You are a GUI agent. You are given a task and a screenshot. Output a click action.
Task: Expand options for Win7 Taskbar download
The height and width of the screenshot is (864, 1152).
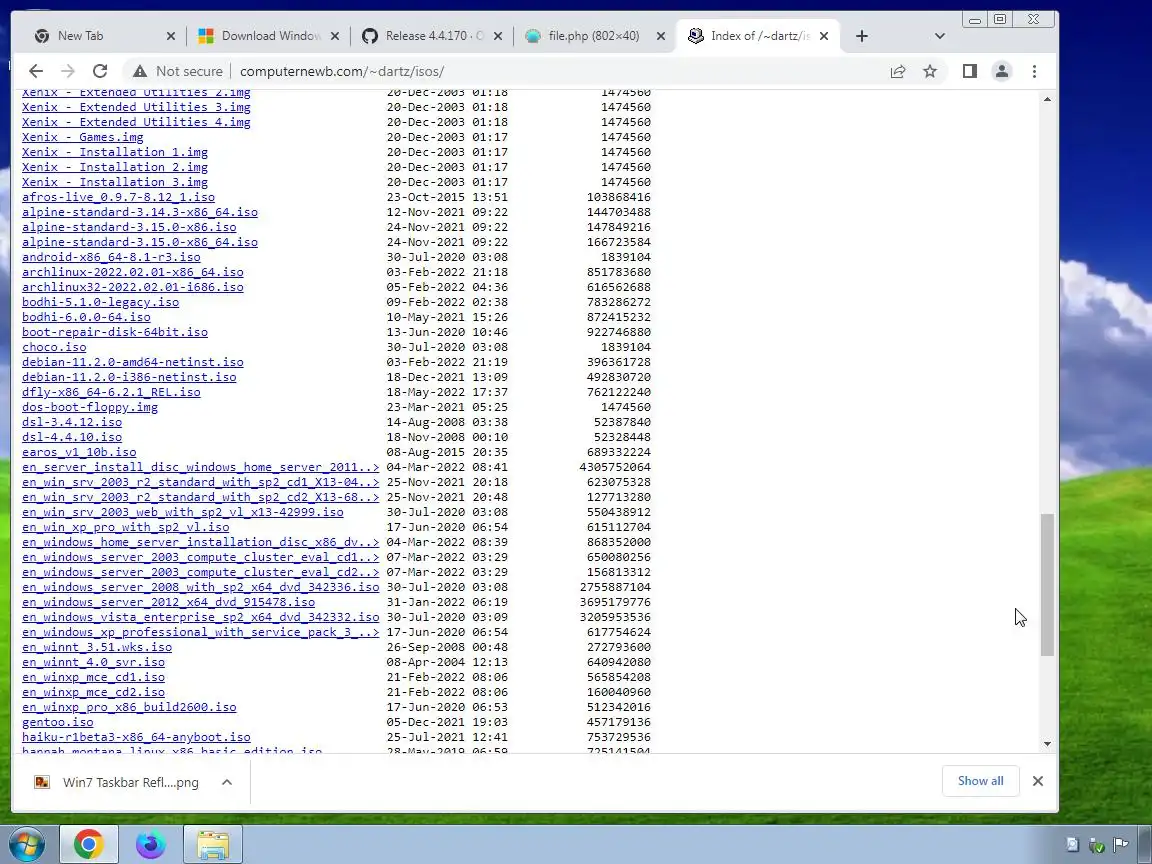pyautogui.click(x=227, y=782)
